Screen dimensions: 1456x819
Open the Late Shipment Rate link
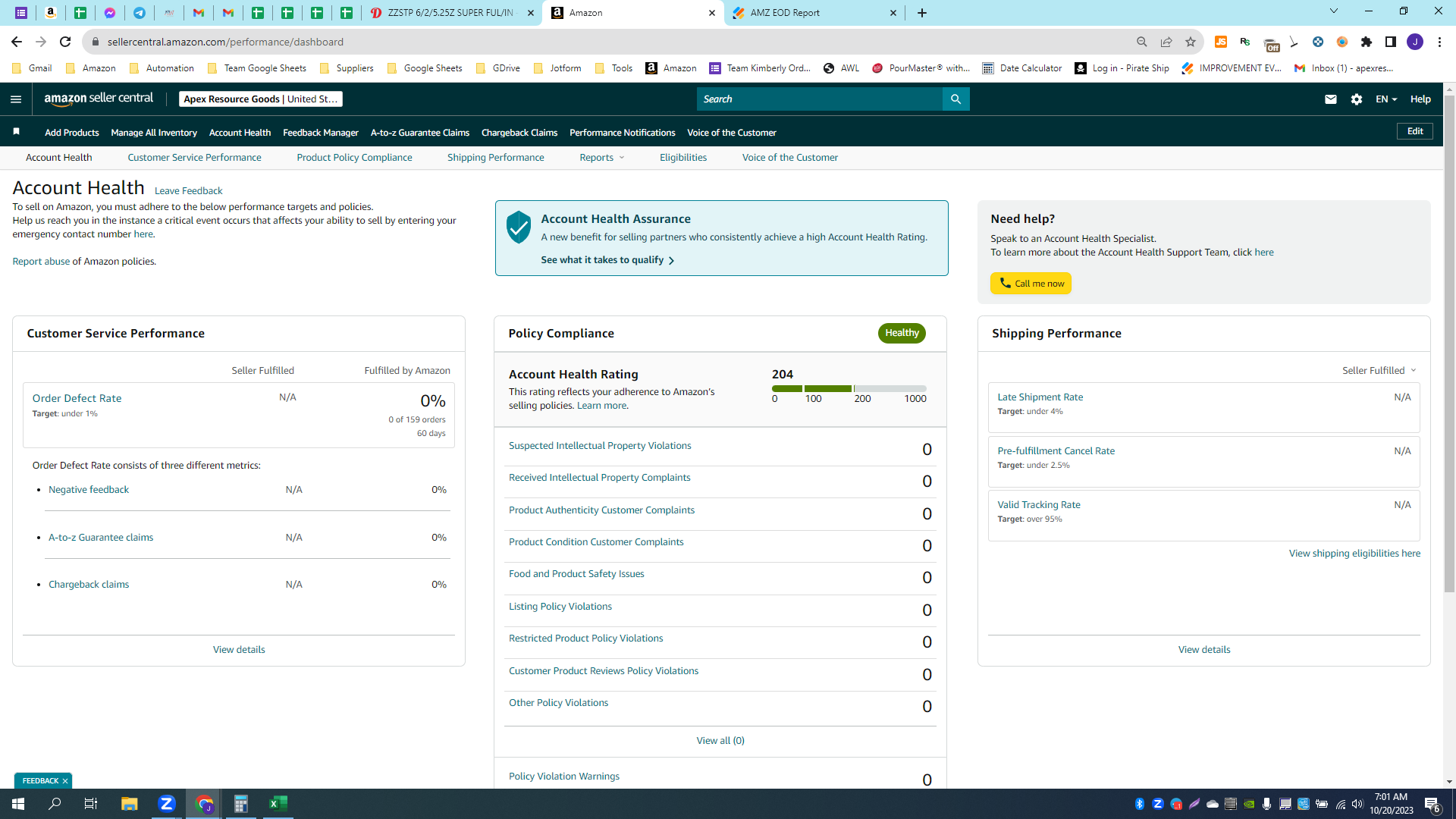pos(1040,397)
